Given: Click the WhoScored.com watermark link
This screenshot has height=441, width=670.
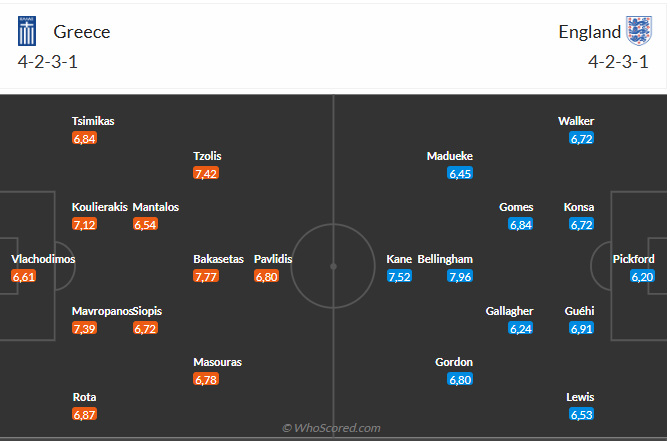Looking at the screenshot, I should coord(331,428).
